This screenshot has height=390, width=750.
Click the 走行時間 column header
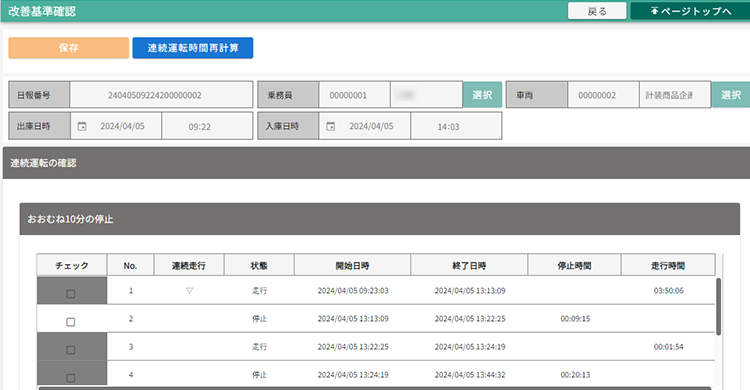click(x=668, y=266)
